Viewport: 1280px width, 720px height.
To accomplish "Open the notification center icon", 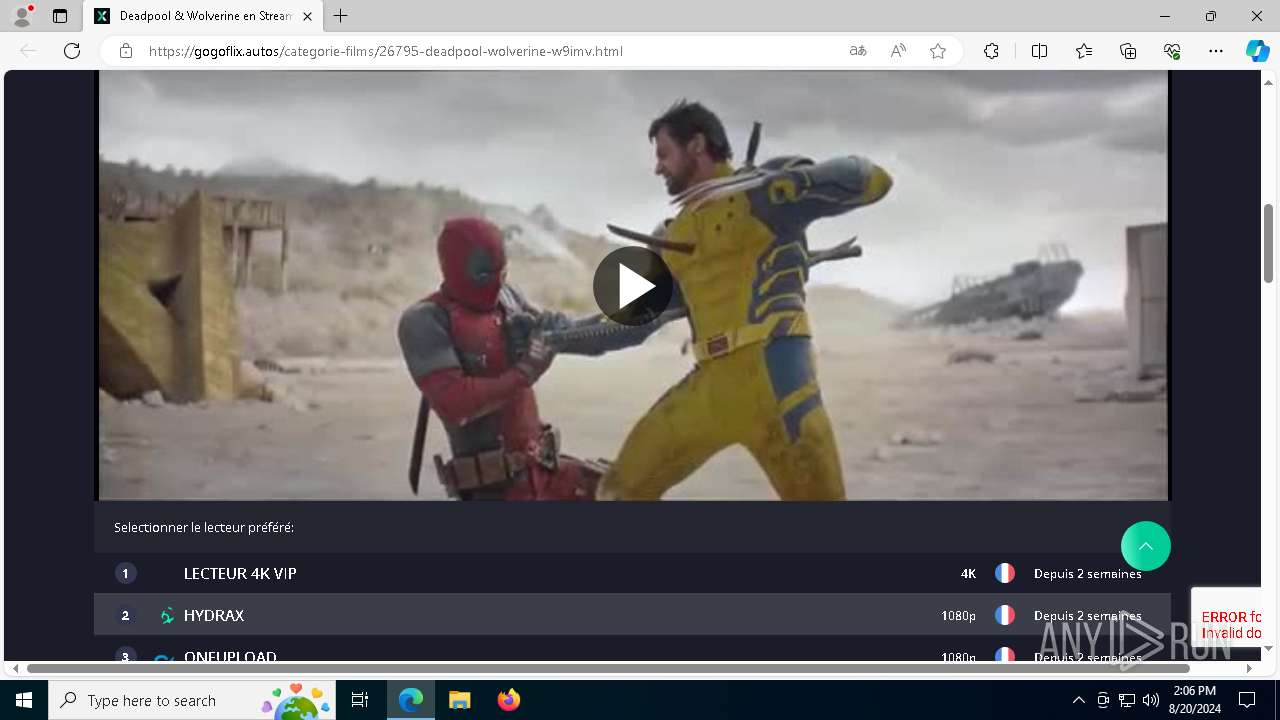I will (1247, 700).
